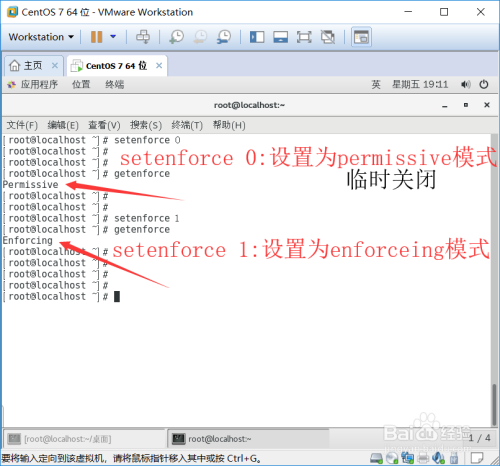This screenshot has width=500, height=466.
Task: Click the VMware Workstation title bar icon
Action: (12, 12)
